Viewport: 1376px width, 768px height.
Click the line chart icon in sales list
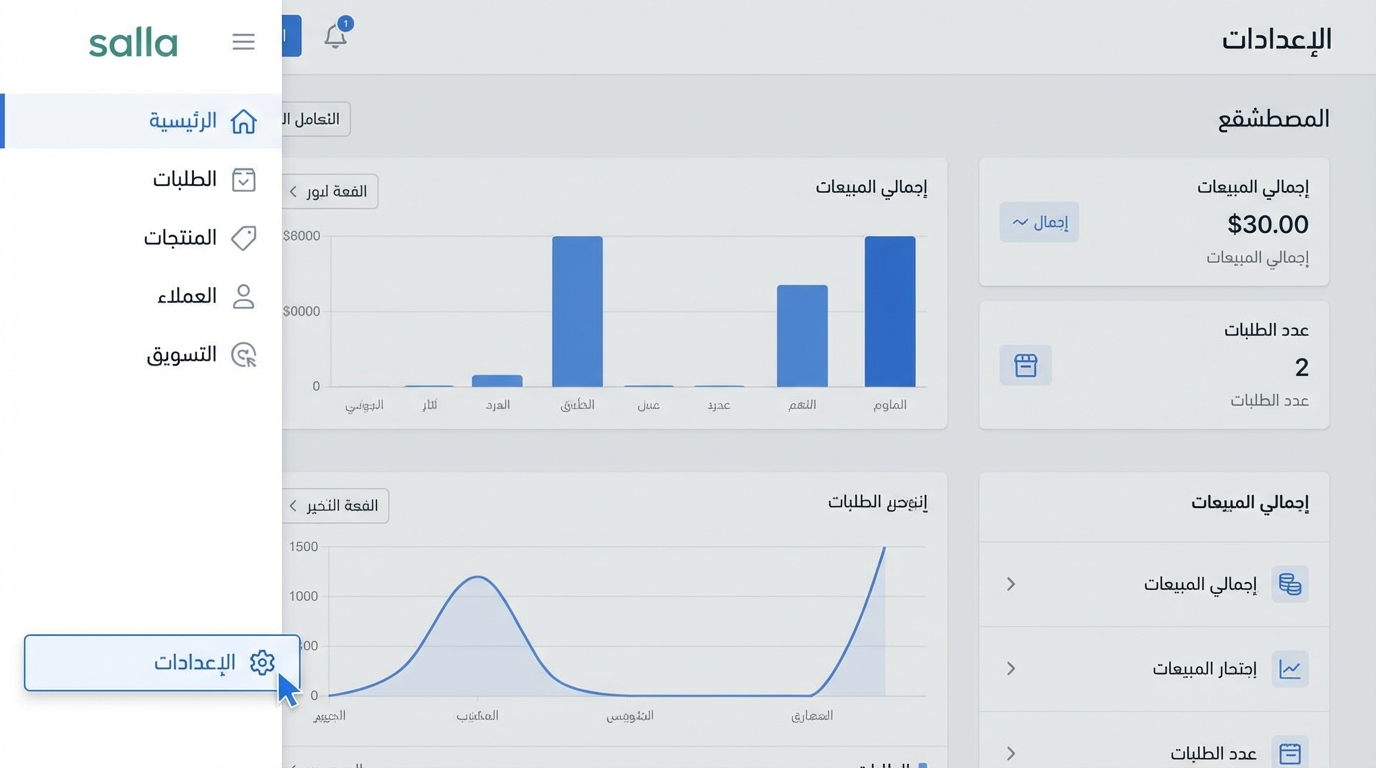[1290, 669]
